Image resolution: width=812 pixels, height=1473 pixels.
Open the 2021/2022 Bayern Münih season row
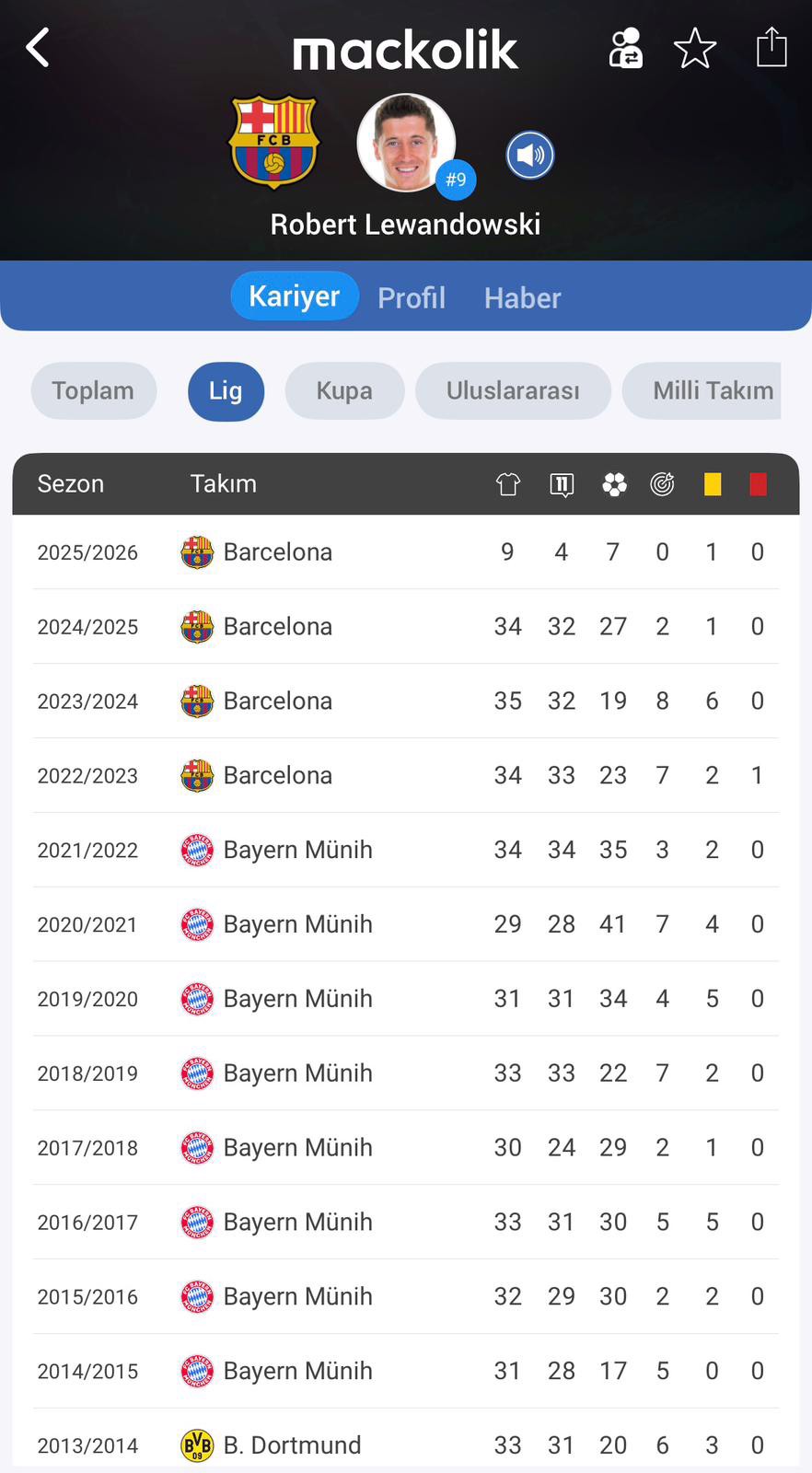[x=405, y=850]
